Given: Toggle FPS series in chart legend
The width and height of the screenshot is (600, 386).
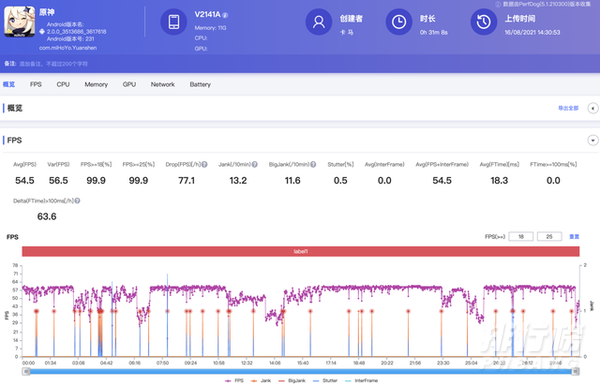Looking at the screenshot, I should click(x=234, y=381).
